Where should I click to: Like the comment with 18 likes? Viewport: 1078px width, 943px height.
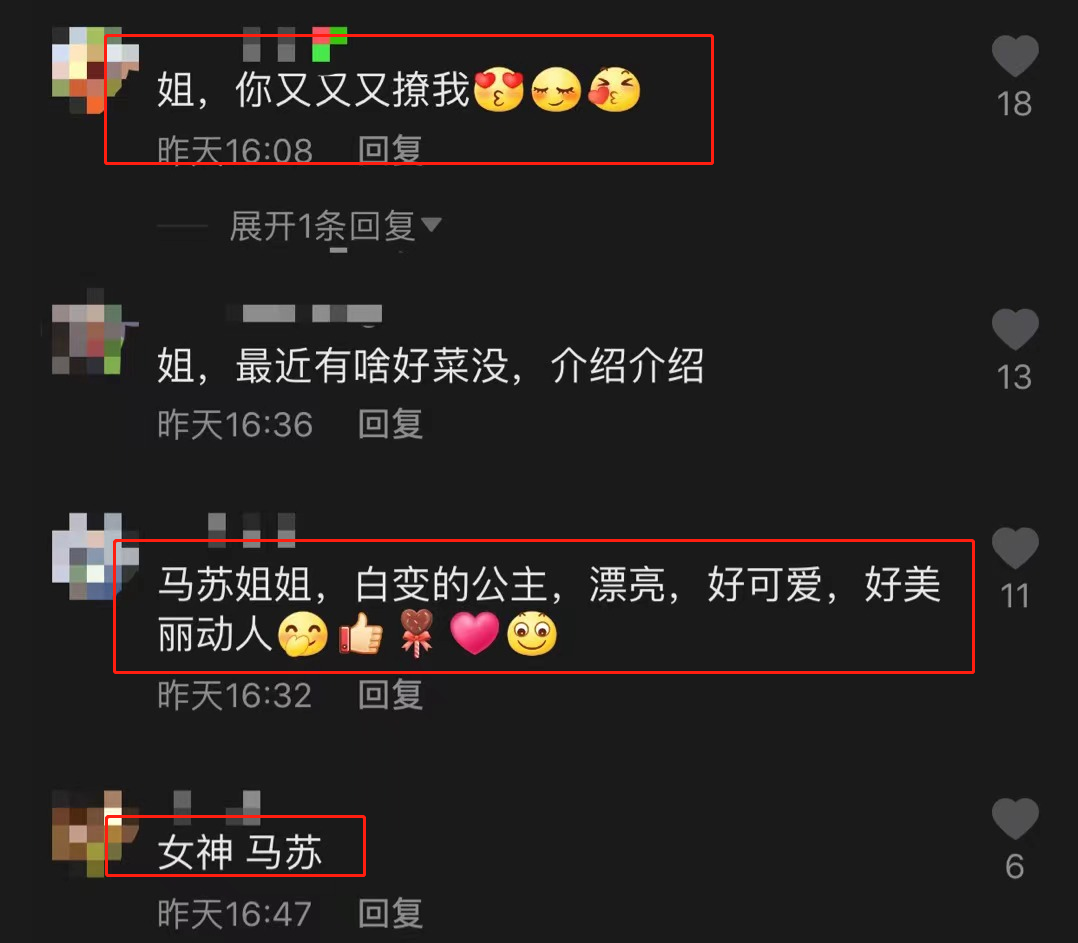[1015, 56]
